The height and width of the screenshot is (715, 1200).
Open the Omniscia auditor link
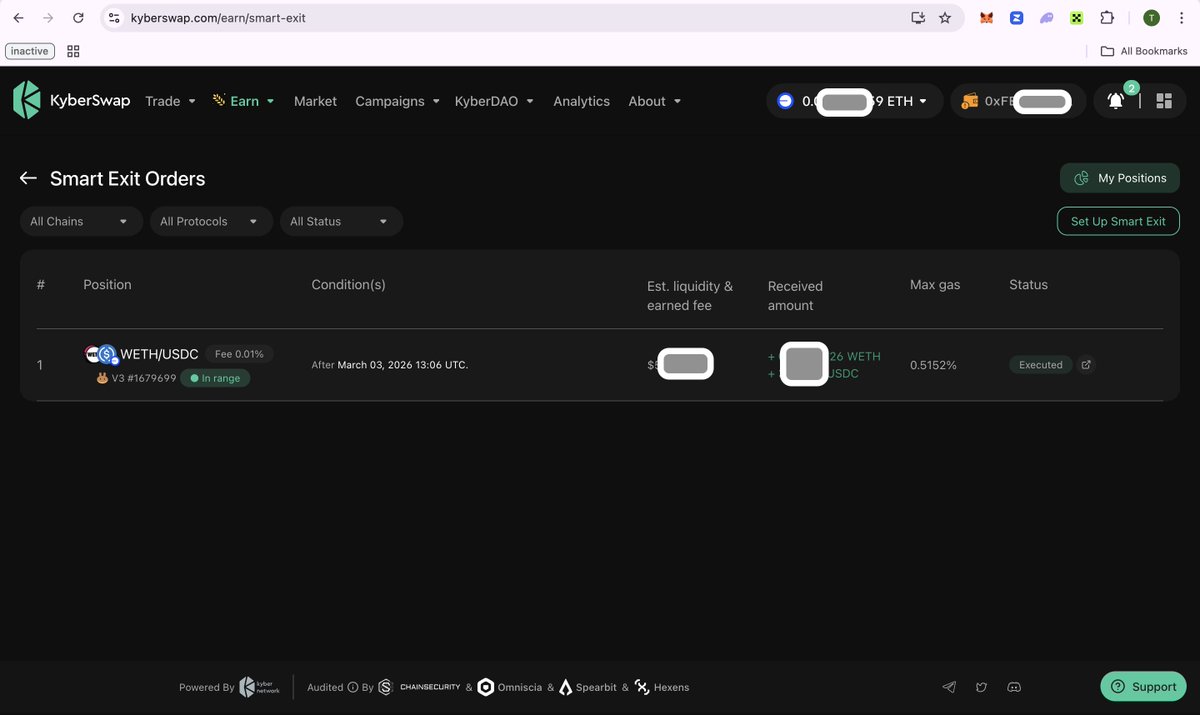click(509, 687)
